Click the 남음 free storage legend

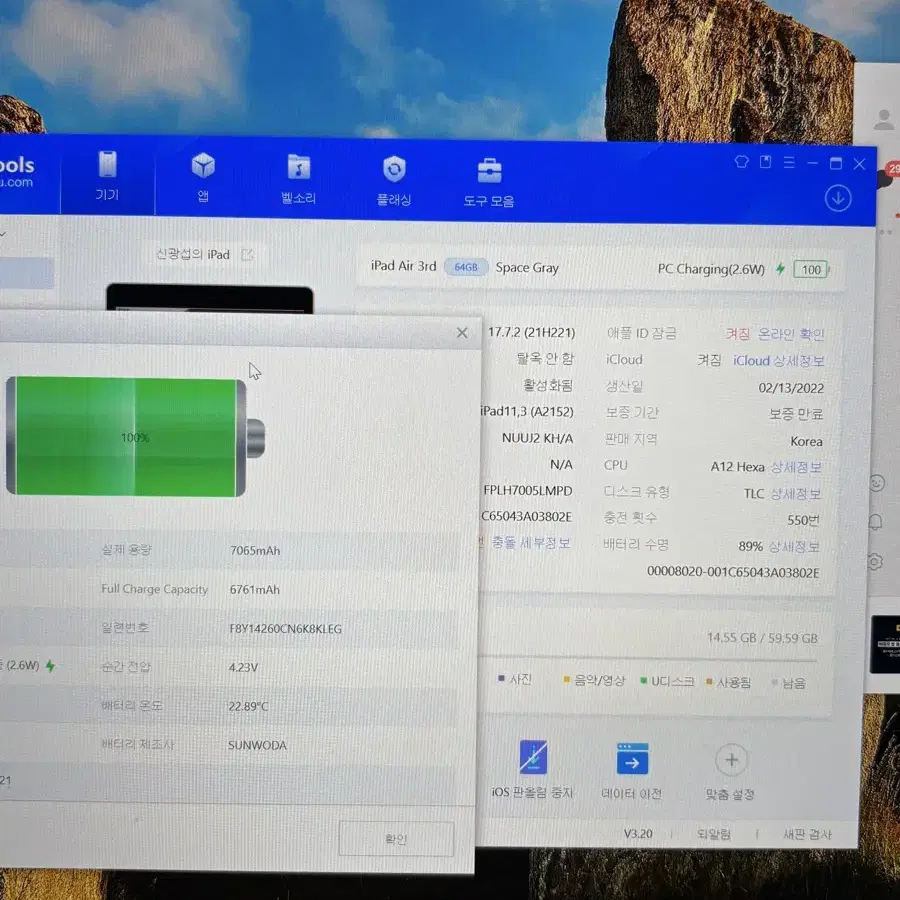point(789,683)
